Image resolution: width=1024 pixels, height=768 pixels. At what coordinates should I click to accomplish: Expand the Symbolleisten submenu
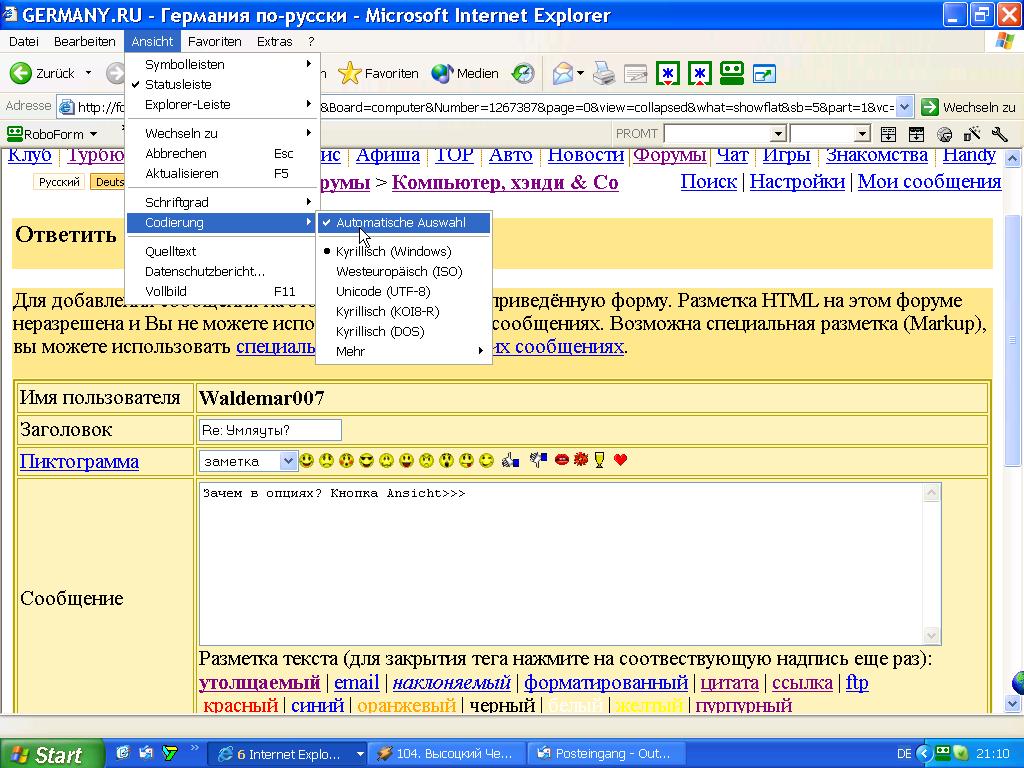point(223,65)
